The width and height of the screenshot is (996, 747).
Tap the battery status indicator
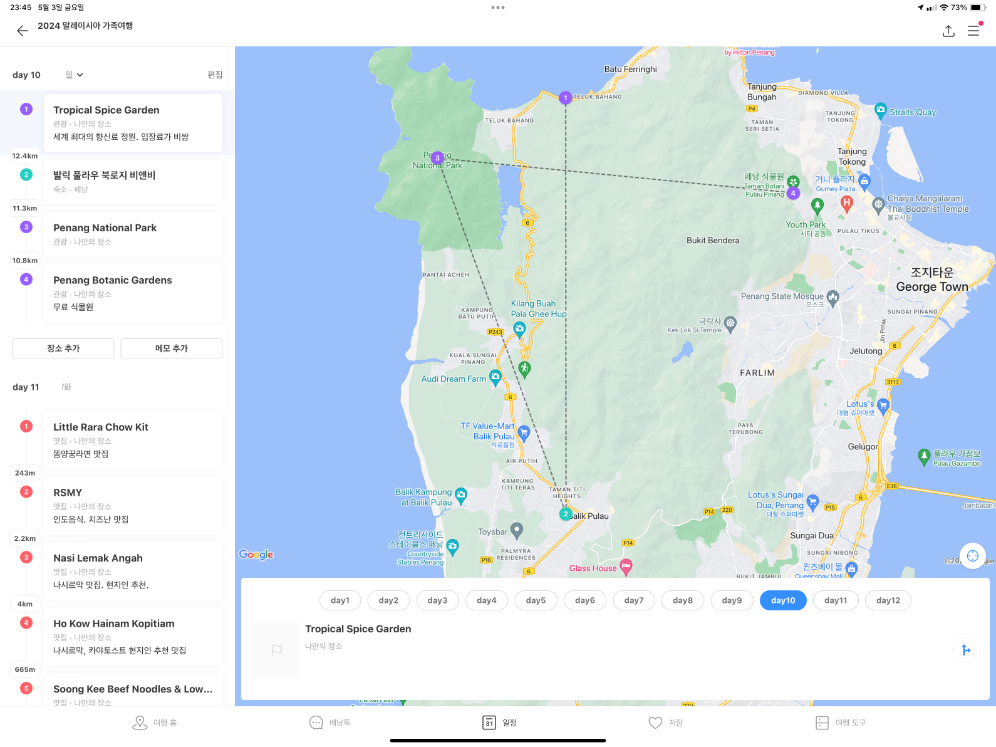976,8
